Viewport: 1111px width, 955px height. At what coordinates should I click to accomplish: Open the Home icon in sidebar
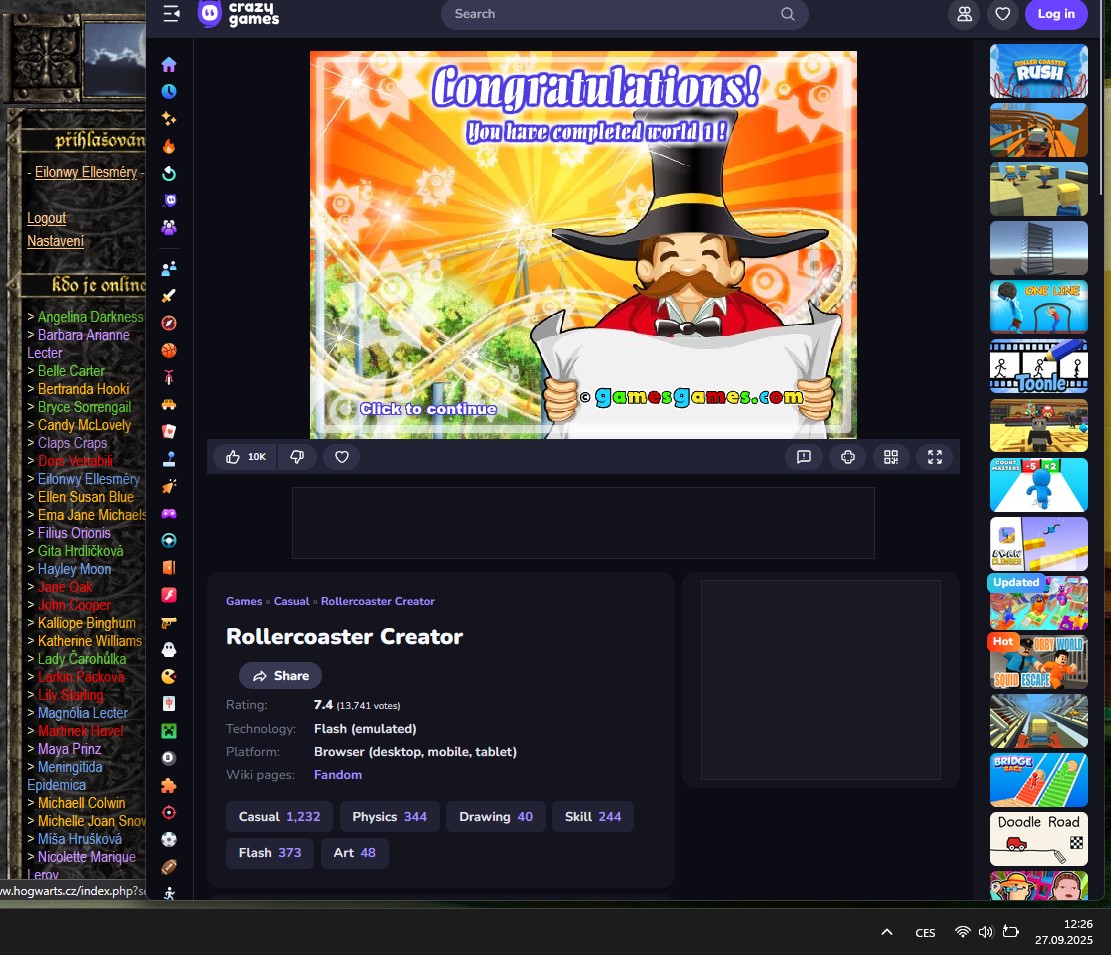(x=169, y=65)
